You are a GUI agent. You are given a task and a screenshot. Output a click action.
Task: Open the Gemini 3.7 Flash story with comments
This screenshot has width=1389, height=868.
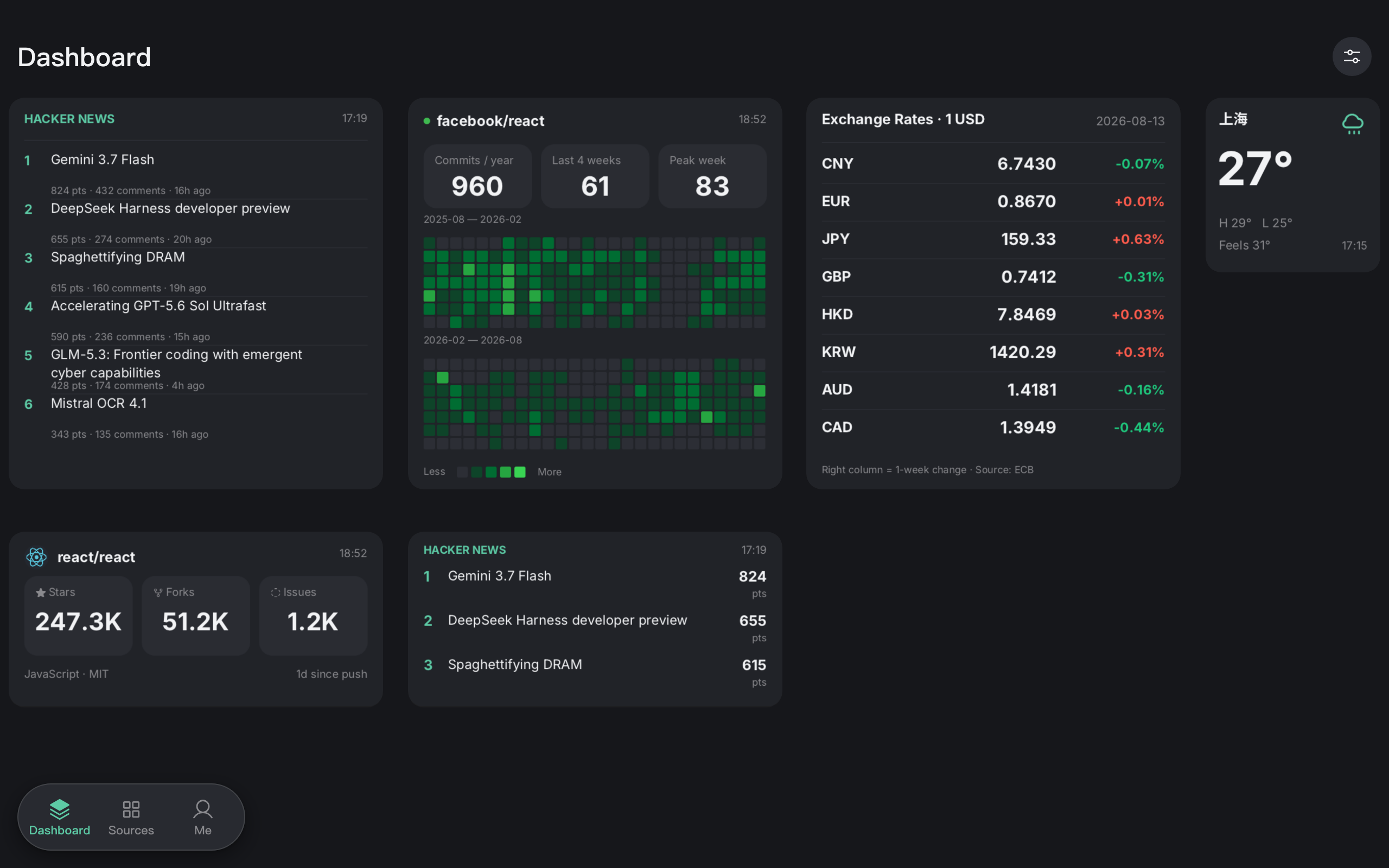click(196, 174)
